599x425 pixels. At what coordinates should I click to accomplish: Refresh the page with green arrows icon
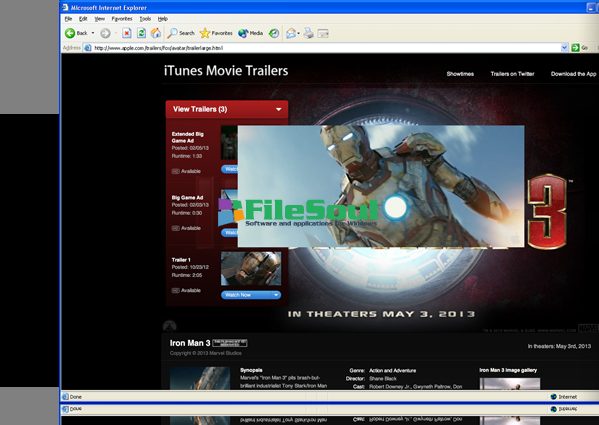coord(141,33)
